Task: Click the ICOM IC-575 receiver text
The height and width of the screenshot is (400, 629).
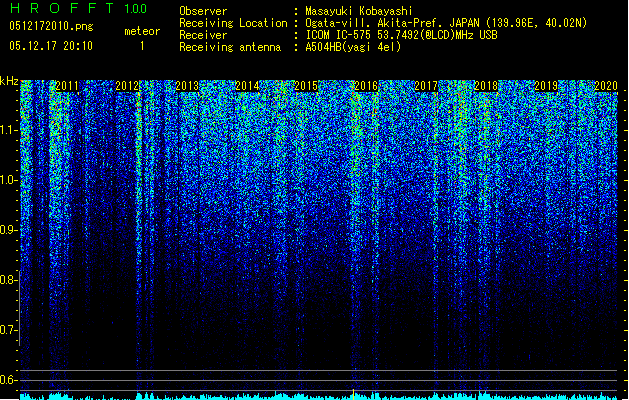Action: point(401,35)
